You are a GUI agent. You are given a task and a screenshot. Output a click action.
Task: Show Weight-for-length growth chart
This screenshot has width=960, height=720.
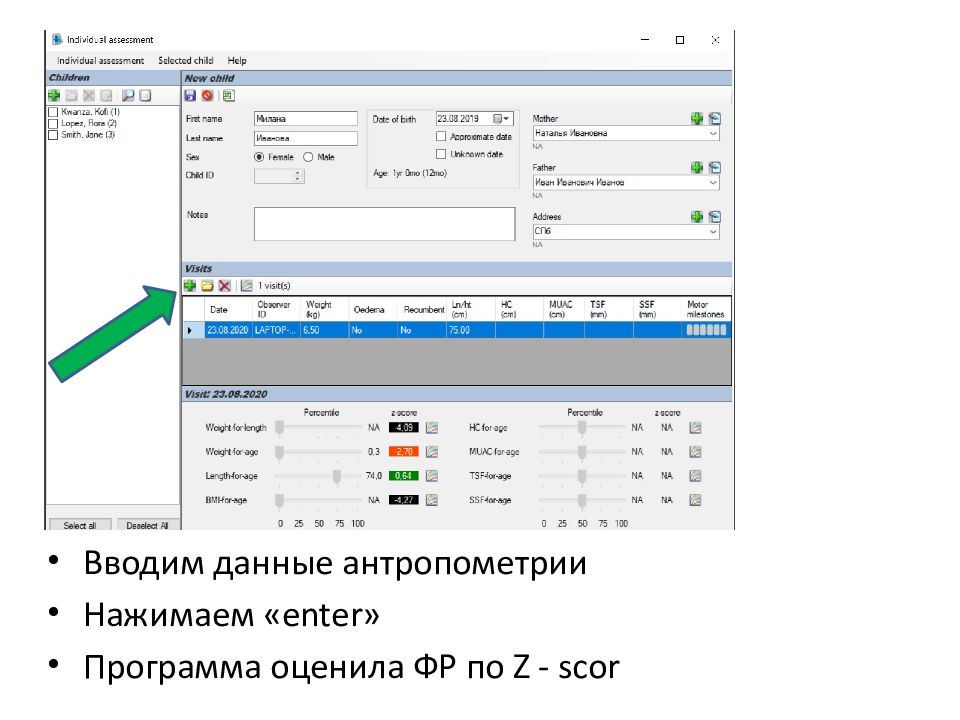pos(432,427)
